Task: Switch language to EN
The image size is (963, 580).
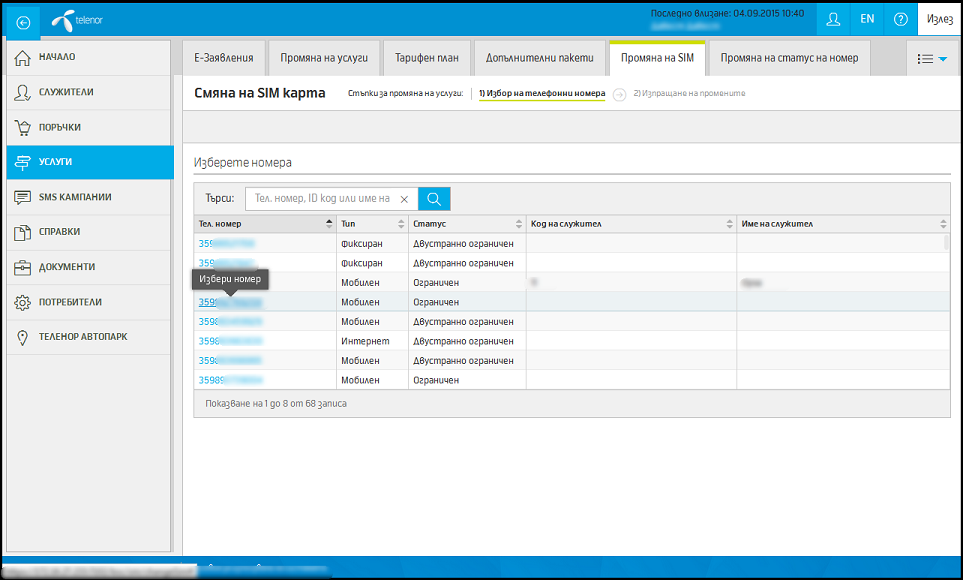Action: [x=867, y=19]
